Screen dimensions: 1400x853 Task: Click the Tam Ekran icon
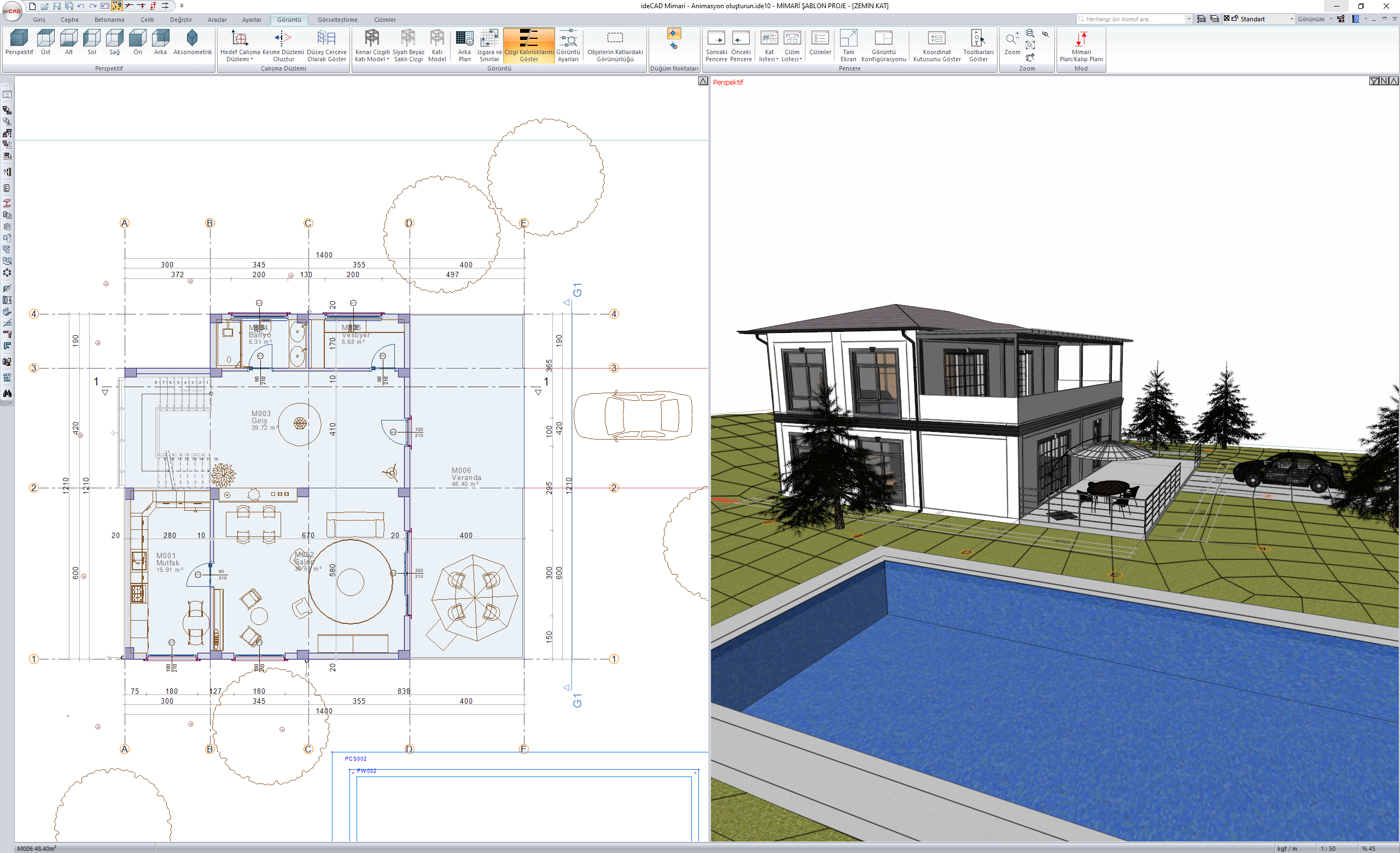pyautogui.click(x=848, y=39)
